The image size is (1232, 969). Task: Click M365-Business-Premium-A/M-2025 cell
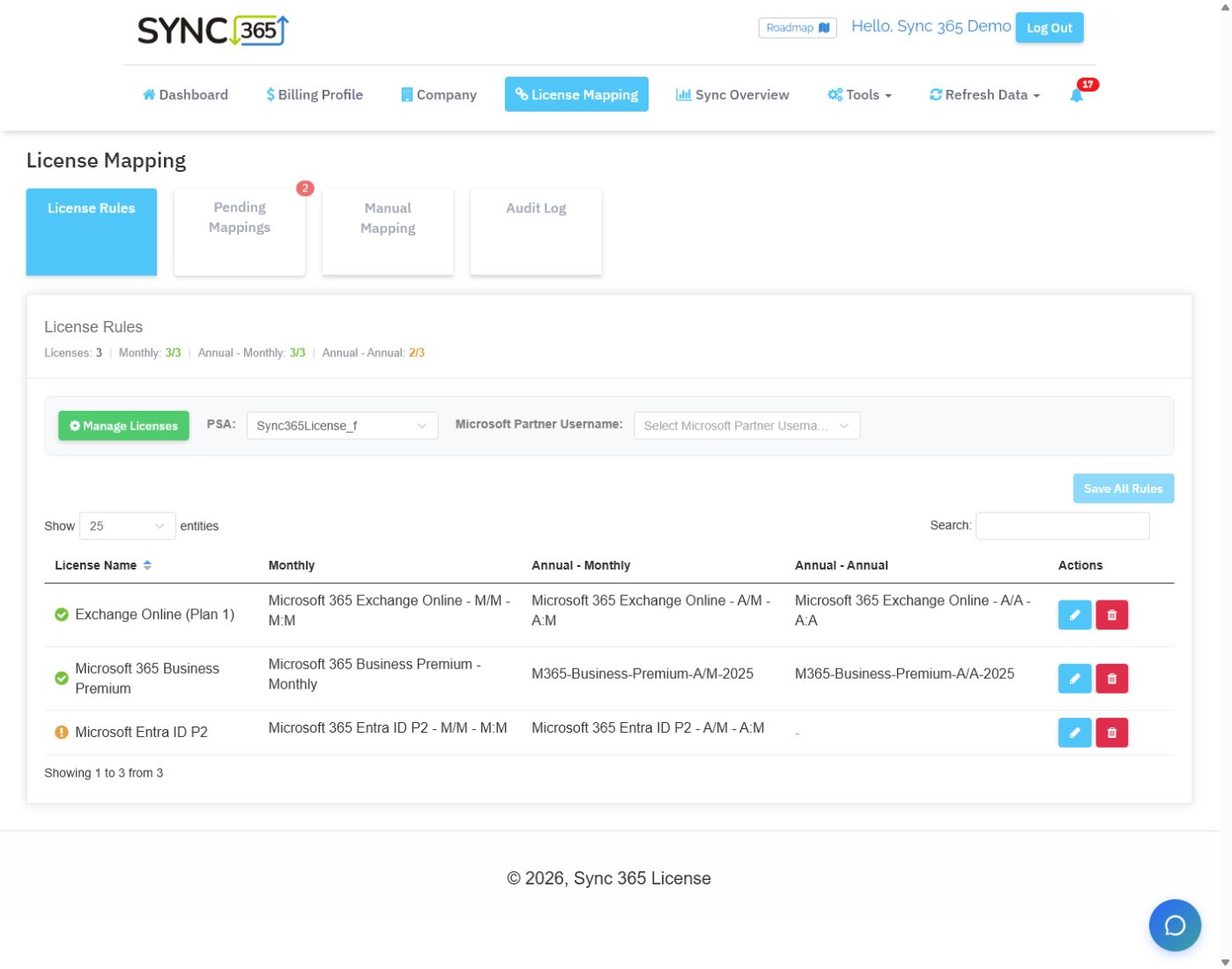(x=642, y=674)
